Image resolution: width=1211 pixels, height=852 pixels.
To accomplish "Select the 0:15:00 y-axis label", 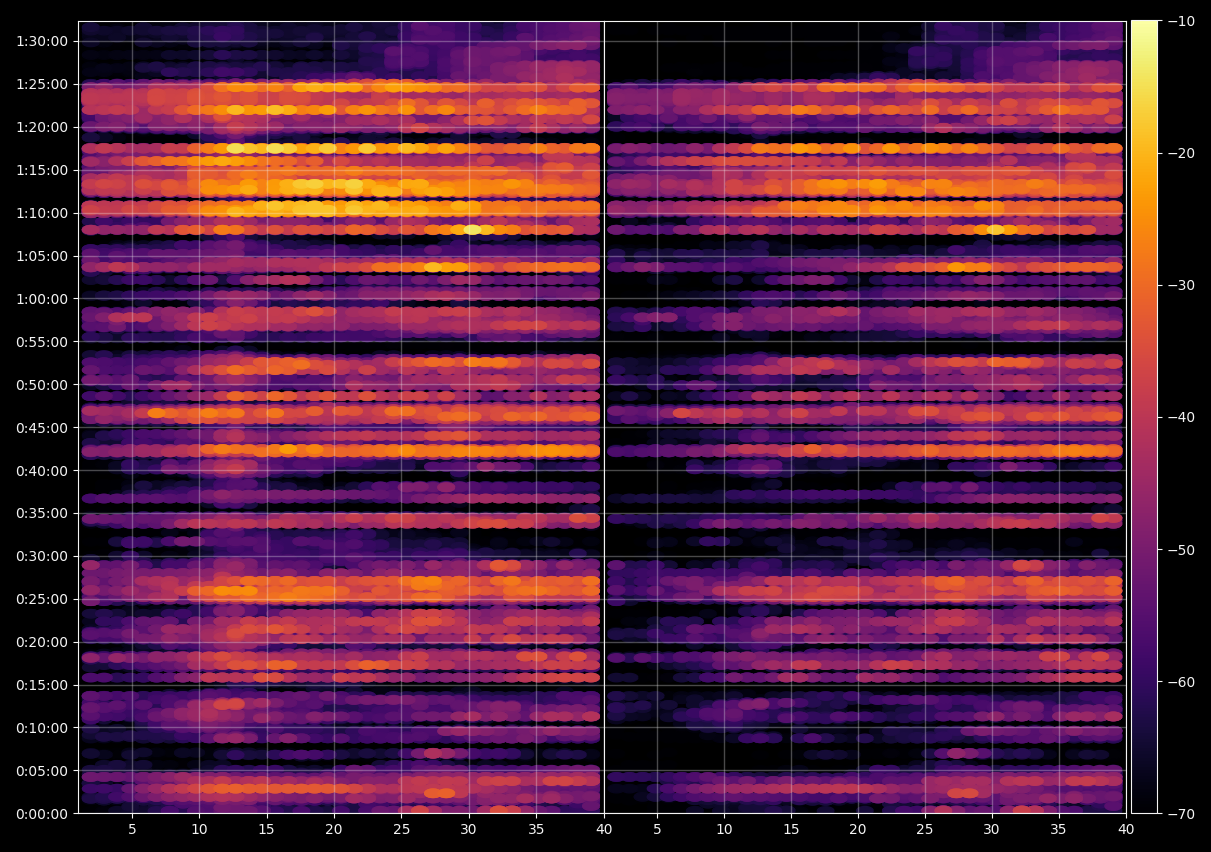I will click(x=42, y=685).
